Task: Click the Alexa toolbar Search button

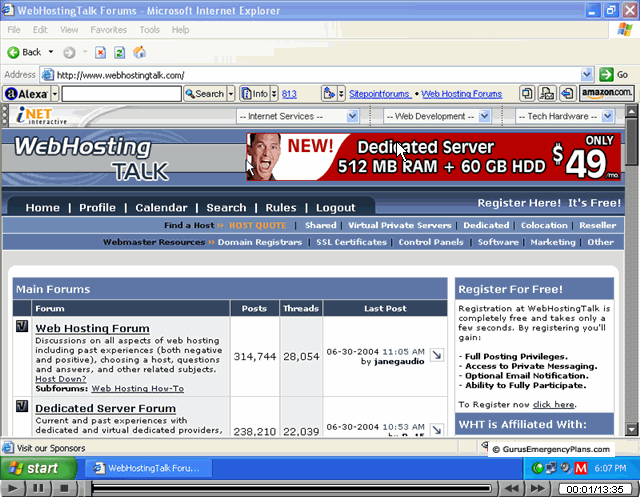Action: 204,94
